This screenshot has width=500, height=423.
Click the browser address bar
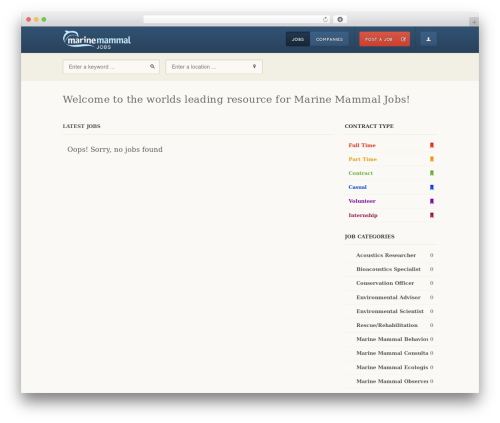click(x=237, y=19)
